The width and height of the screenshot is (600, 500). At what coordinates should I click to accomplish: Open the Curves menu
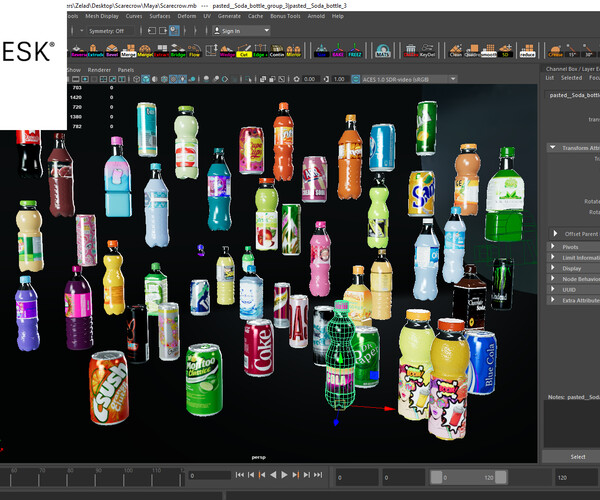(134, 16)
